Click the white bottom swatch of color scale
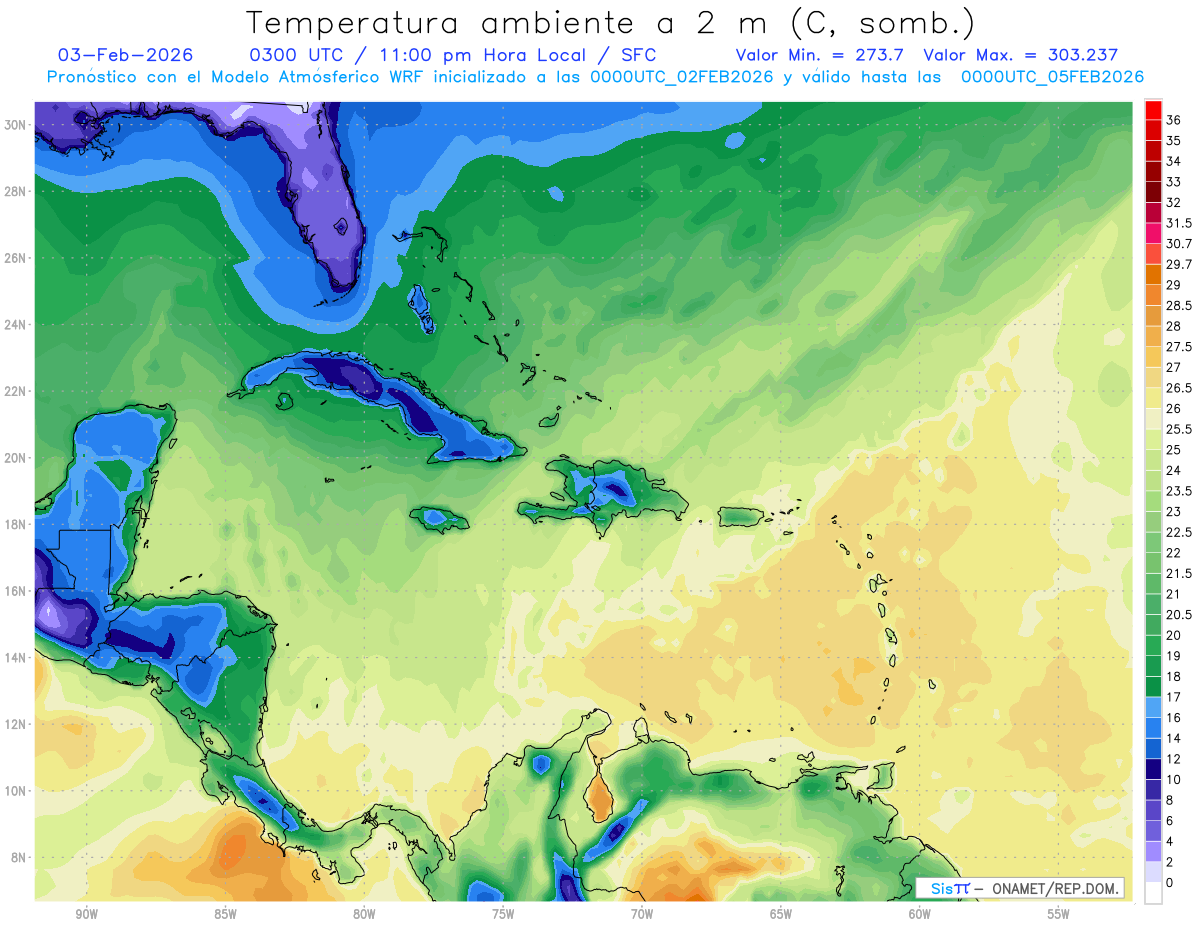1200x927 pixels. (1153, 893)
